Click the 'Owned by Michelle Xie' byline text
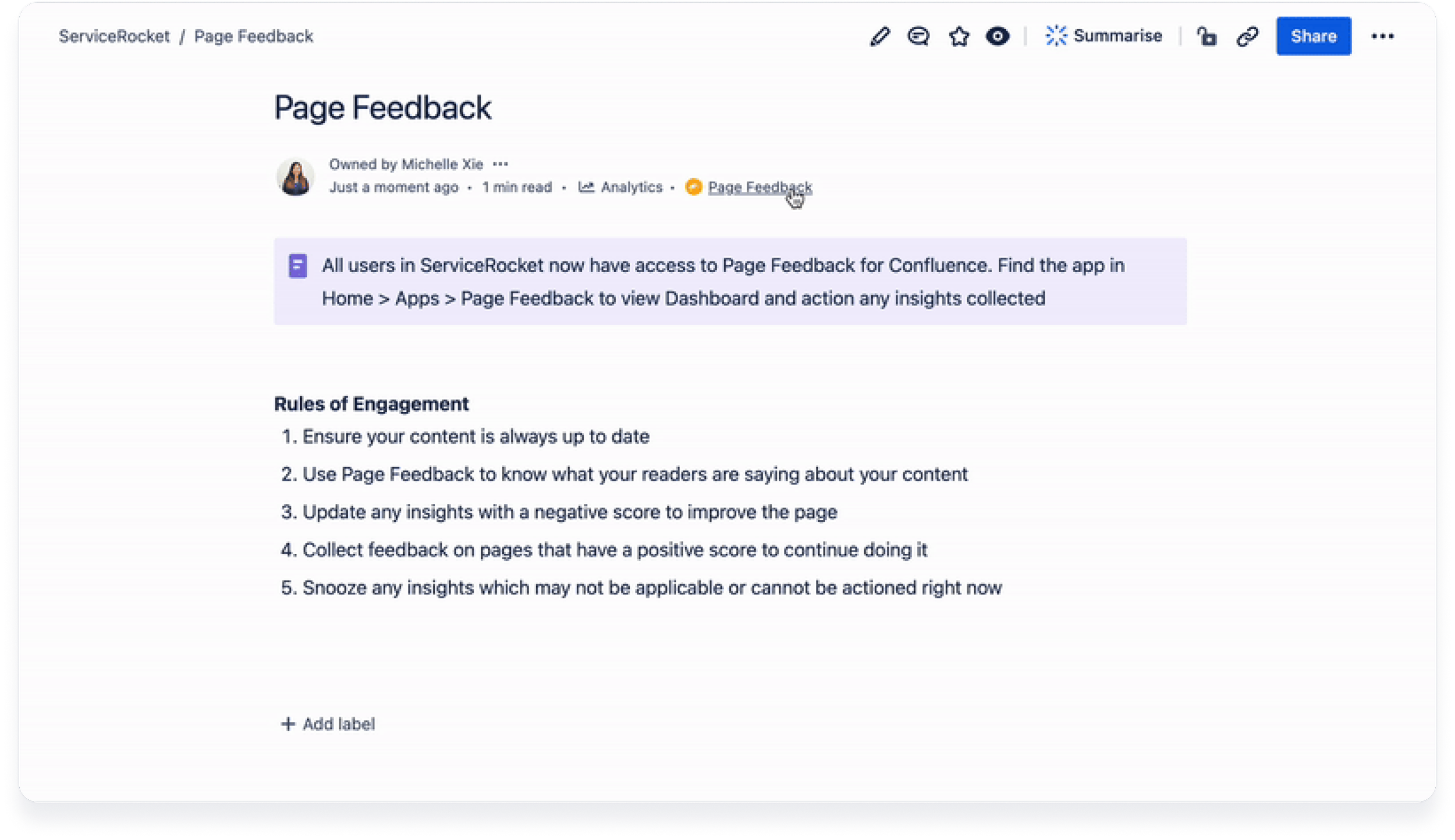This screenshot has height=840, width=1455. coord(406,164)
